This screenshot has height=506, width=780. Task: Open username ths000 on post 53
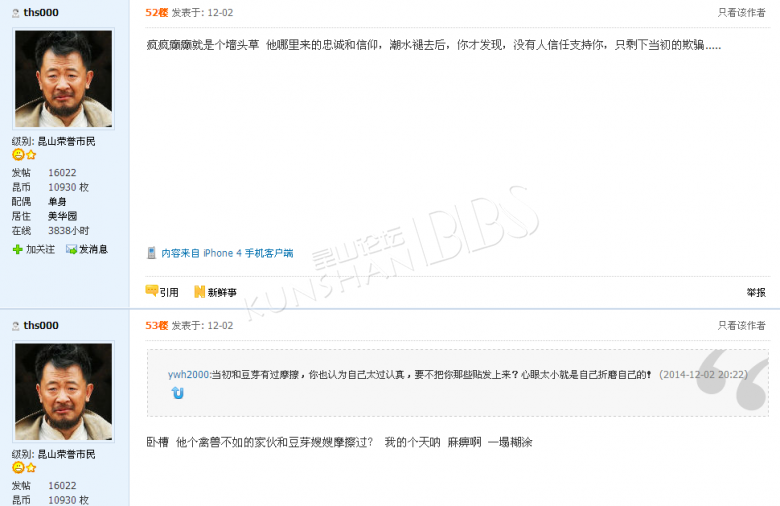[41, 325]
